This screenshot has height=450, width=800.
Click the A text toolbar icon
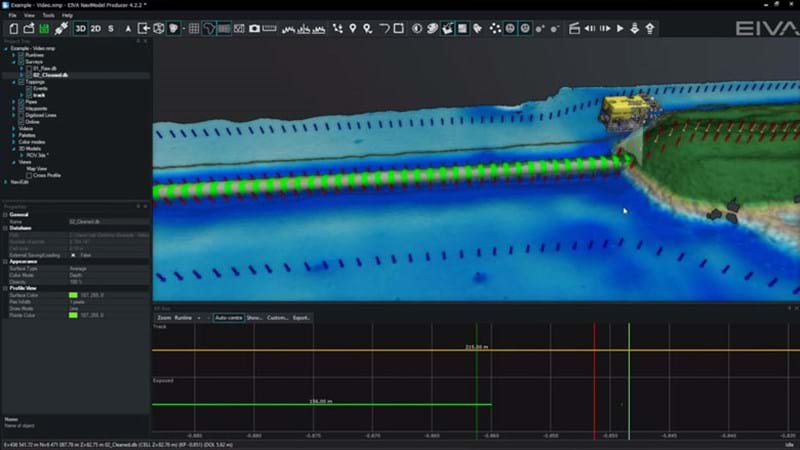click(x=128, y=29)
